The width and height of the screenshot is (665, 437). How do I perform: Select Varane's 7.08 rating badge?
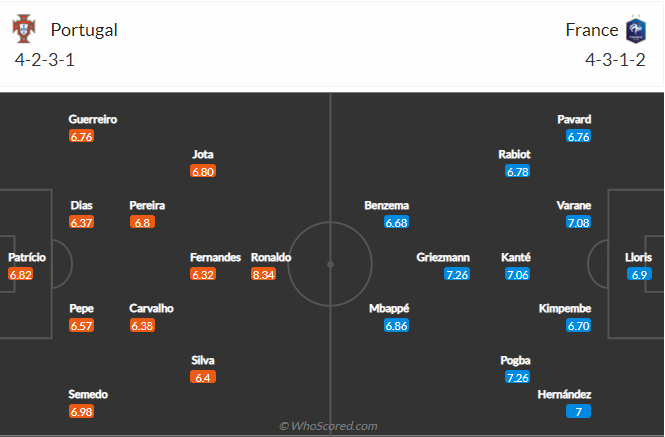tap(578, 222)
